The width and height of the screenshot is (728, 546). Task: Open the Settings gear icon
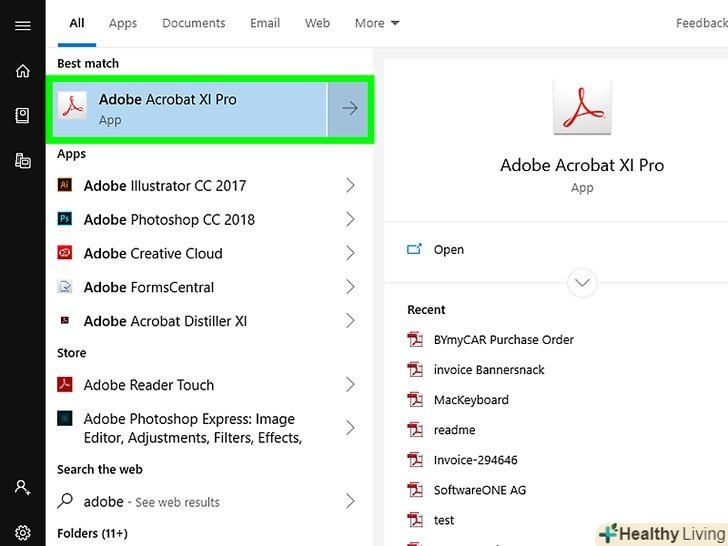click(x=22, y=533)
